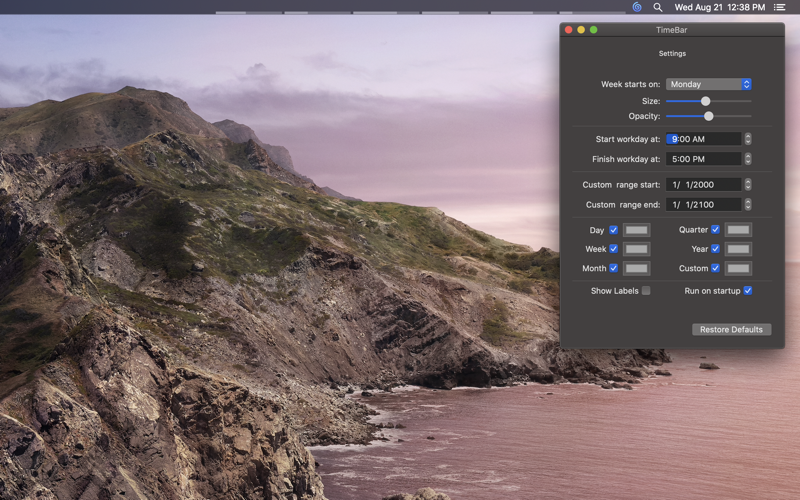The width and height of the screenshot is (800, 500).
Task: Enable the Show Labels checkbox
Action: pyautogui.click(x=646, y=291)
